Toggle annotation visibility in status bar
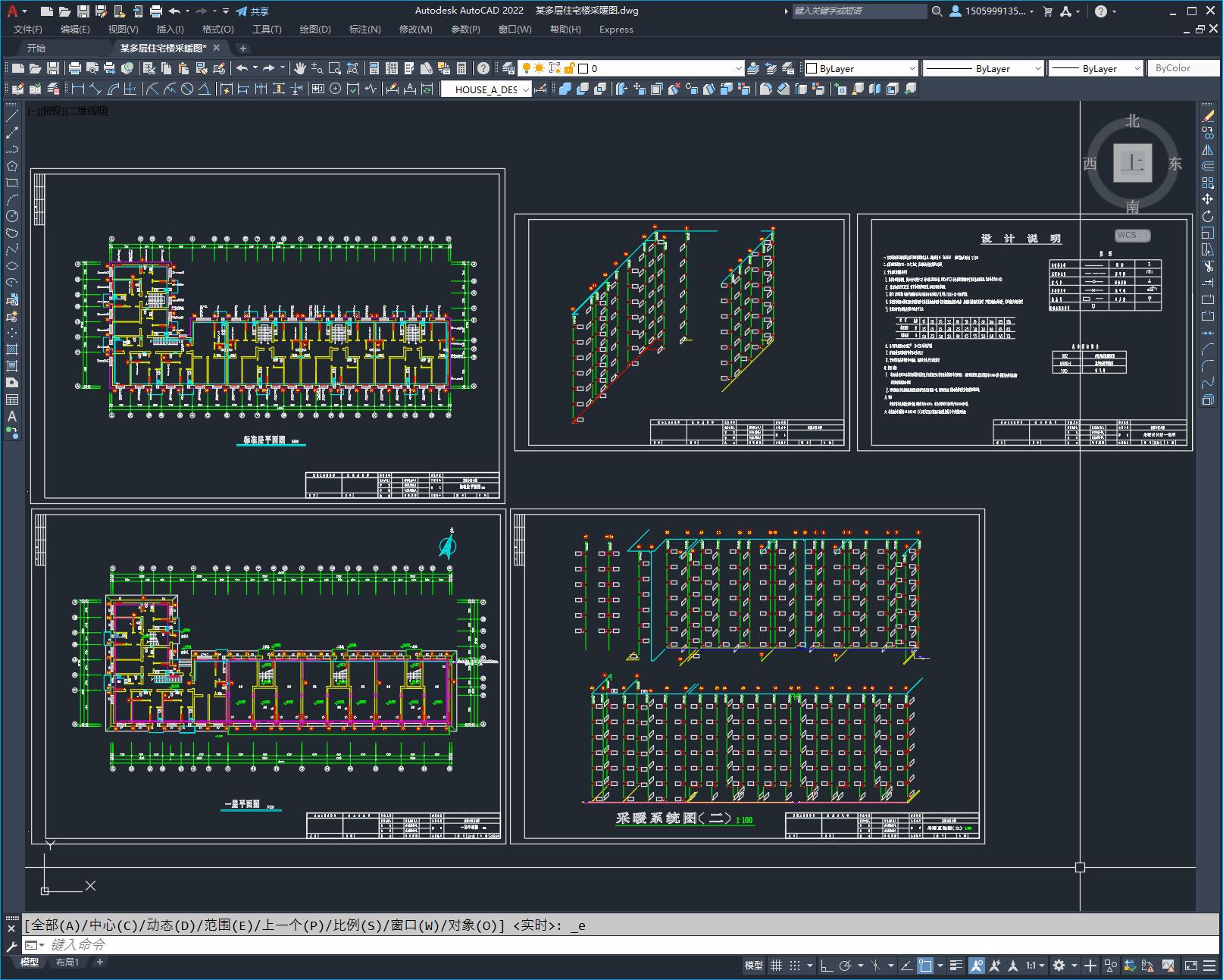1223x980 pixels. pos(976,966)
